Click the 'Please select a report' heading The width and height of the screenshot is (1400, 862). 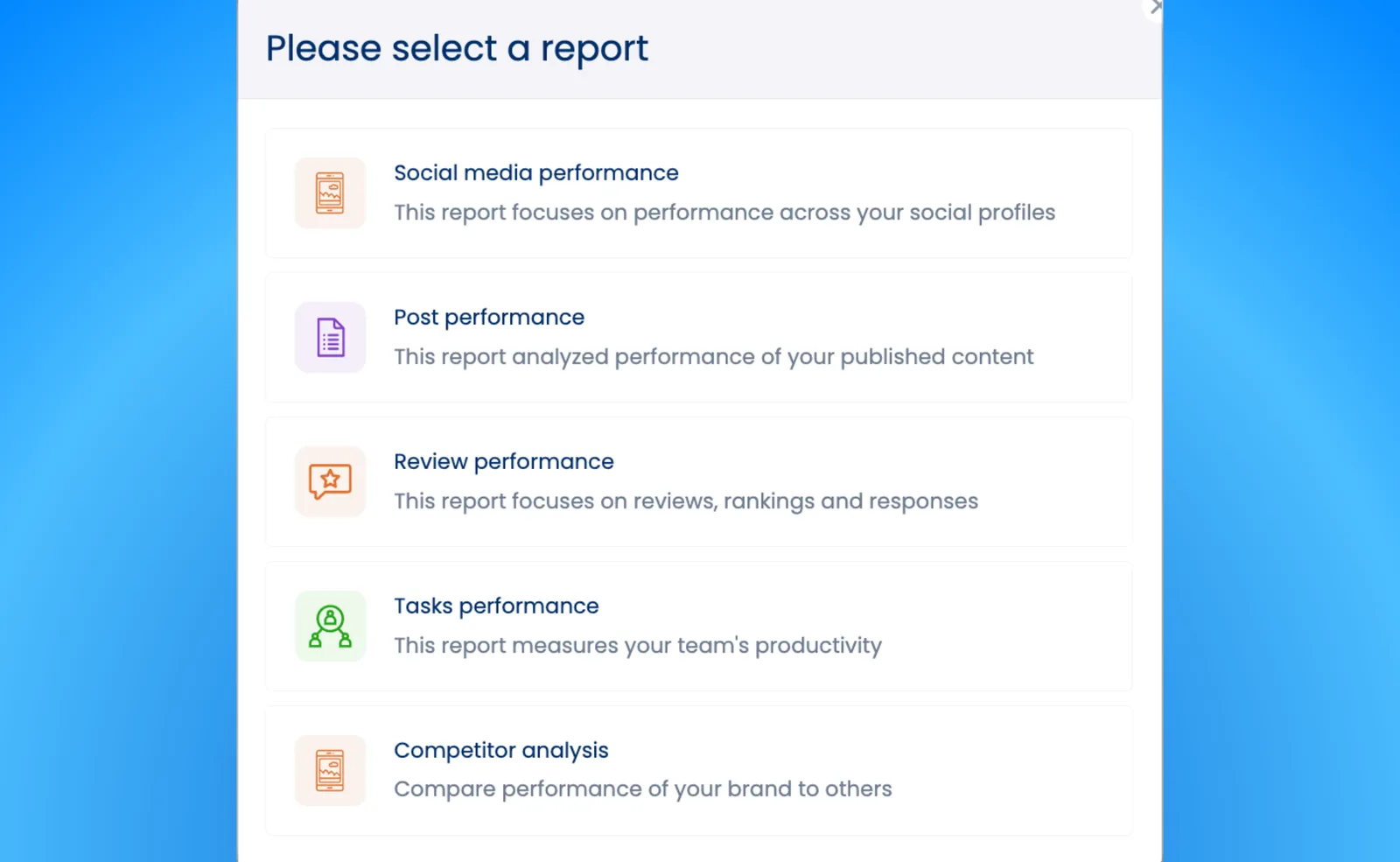point(456,48)
